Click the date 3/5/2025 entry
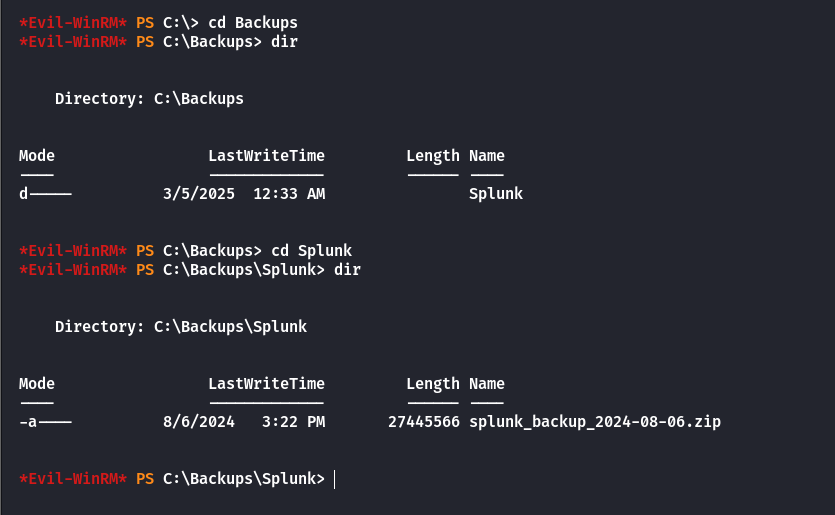Image resolution: width=835 pixels, height=515 pixels. pos(199,194)
